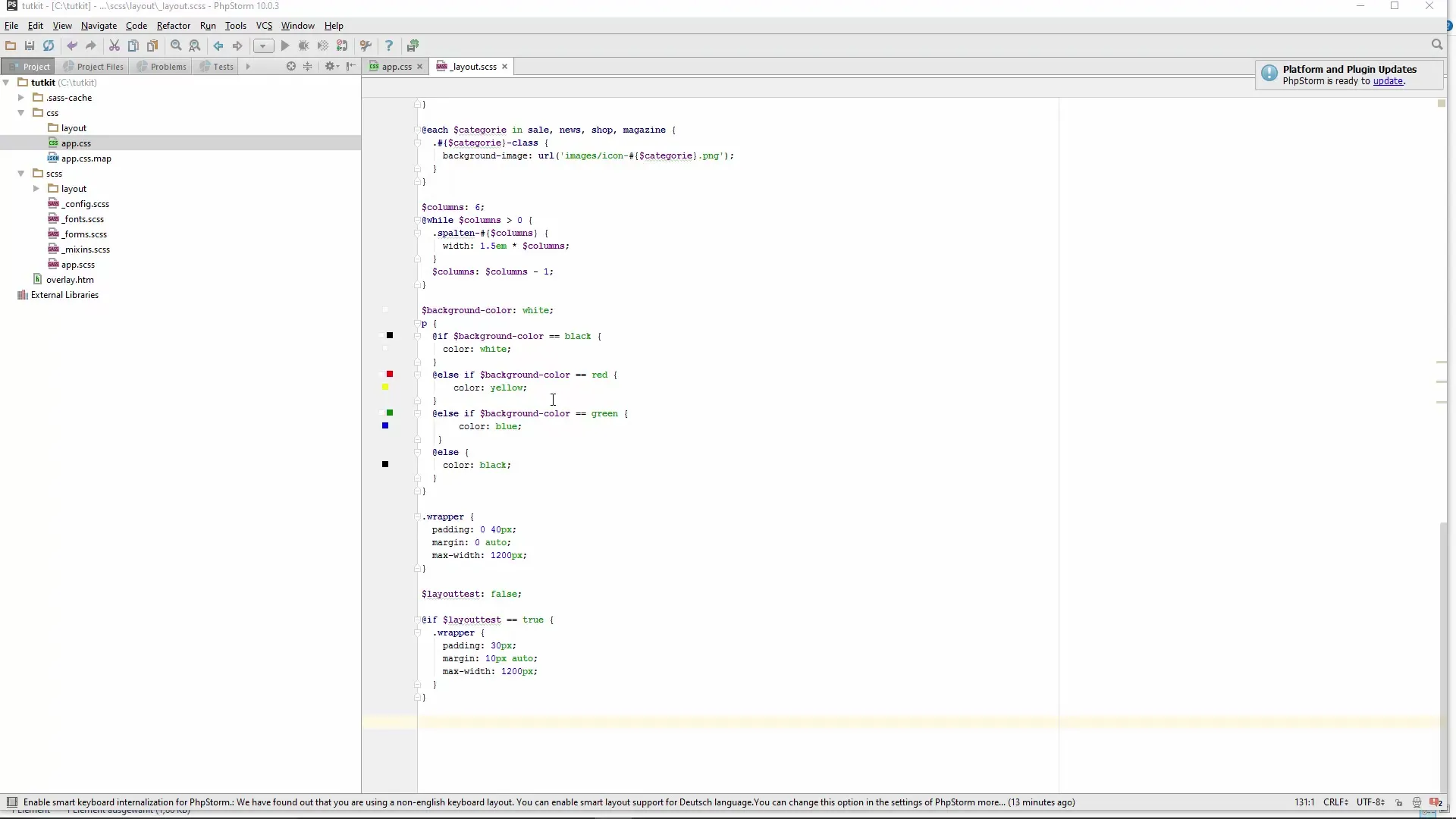
Task: Collapse the css folder arrow
Action: click(x=21, y=113)
